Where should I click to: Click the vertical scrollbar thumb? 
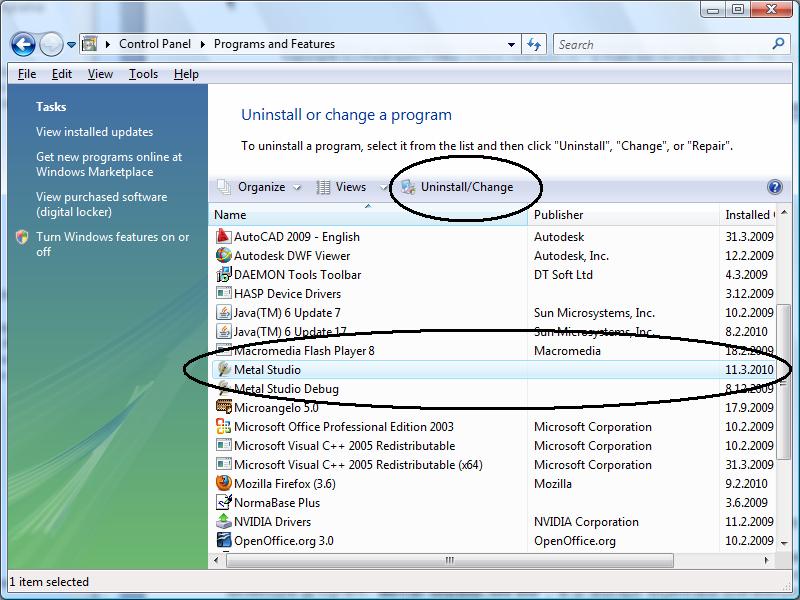click(x=784, y=381)
